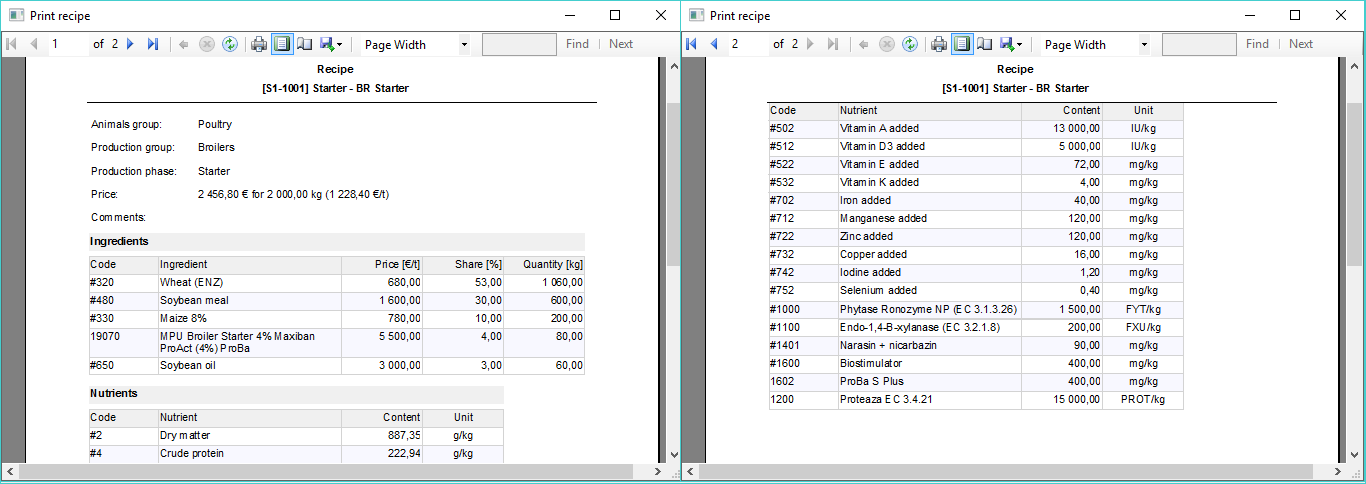Toggle print layout in left window
This screenshot has height=484, width=1366.
point(282,44)
